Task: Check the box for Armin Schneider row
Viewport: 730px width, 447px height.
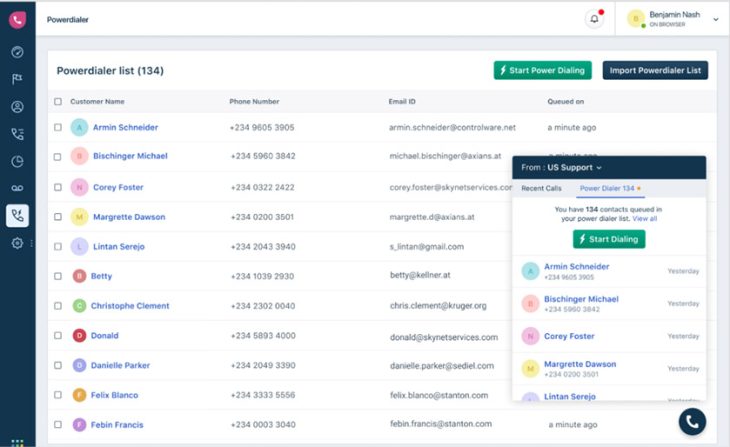Action: click(x=58, y=127)
